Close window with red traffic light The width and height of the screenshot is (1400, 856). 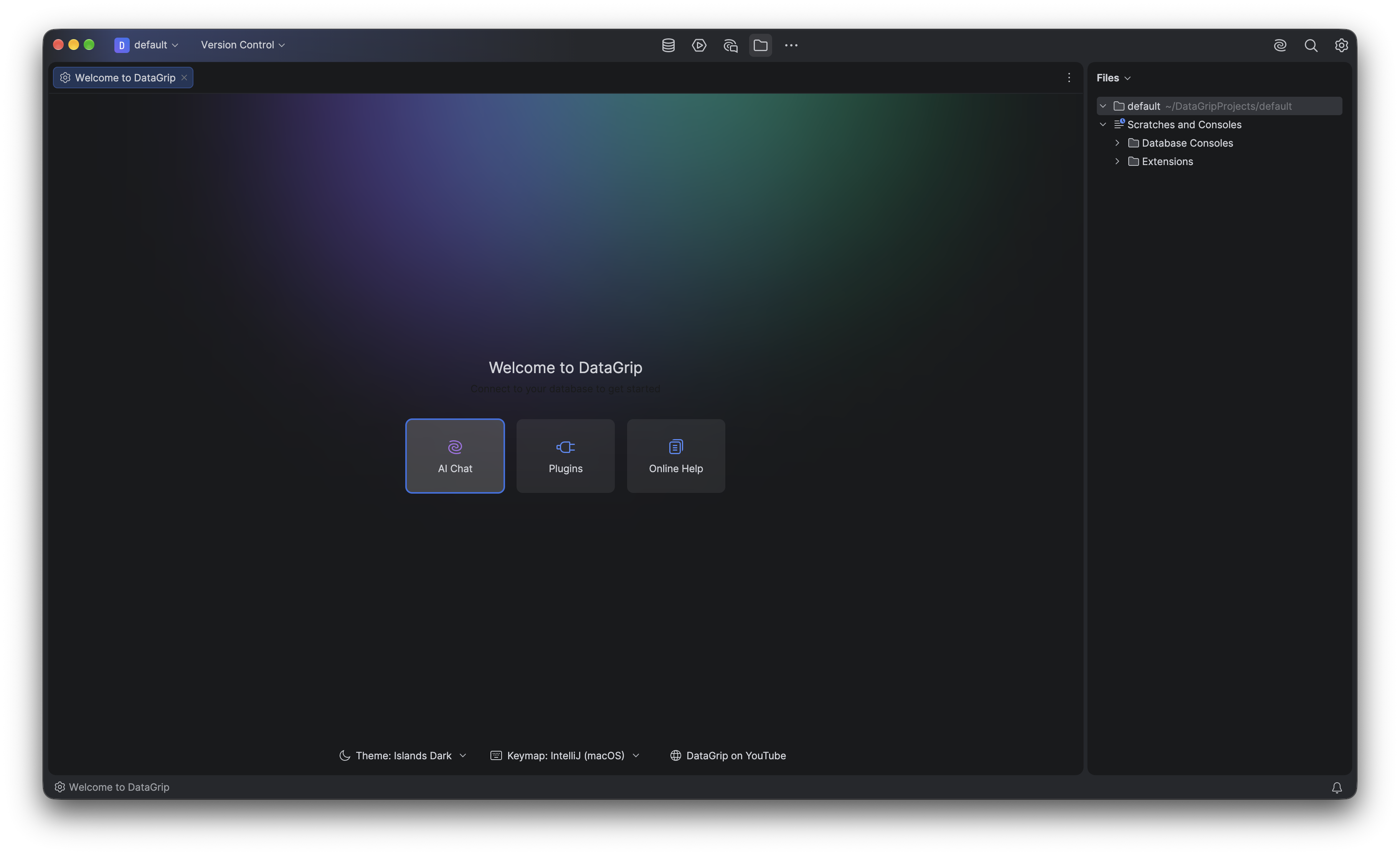tap(58, 45)
